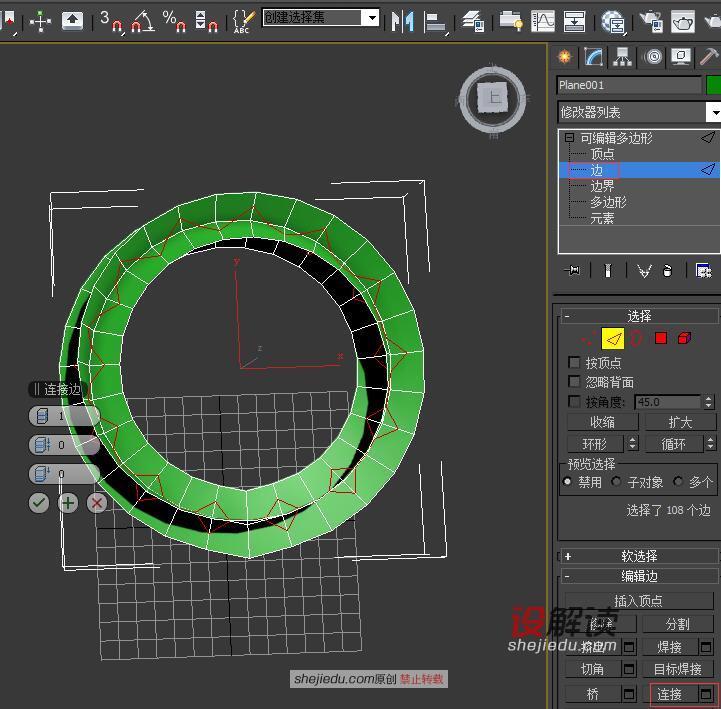Open the Layer Manager icon
This screenshot has height=709, width=721.
pyautogui.click(x=473, y=21)
